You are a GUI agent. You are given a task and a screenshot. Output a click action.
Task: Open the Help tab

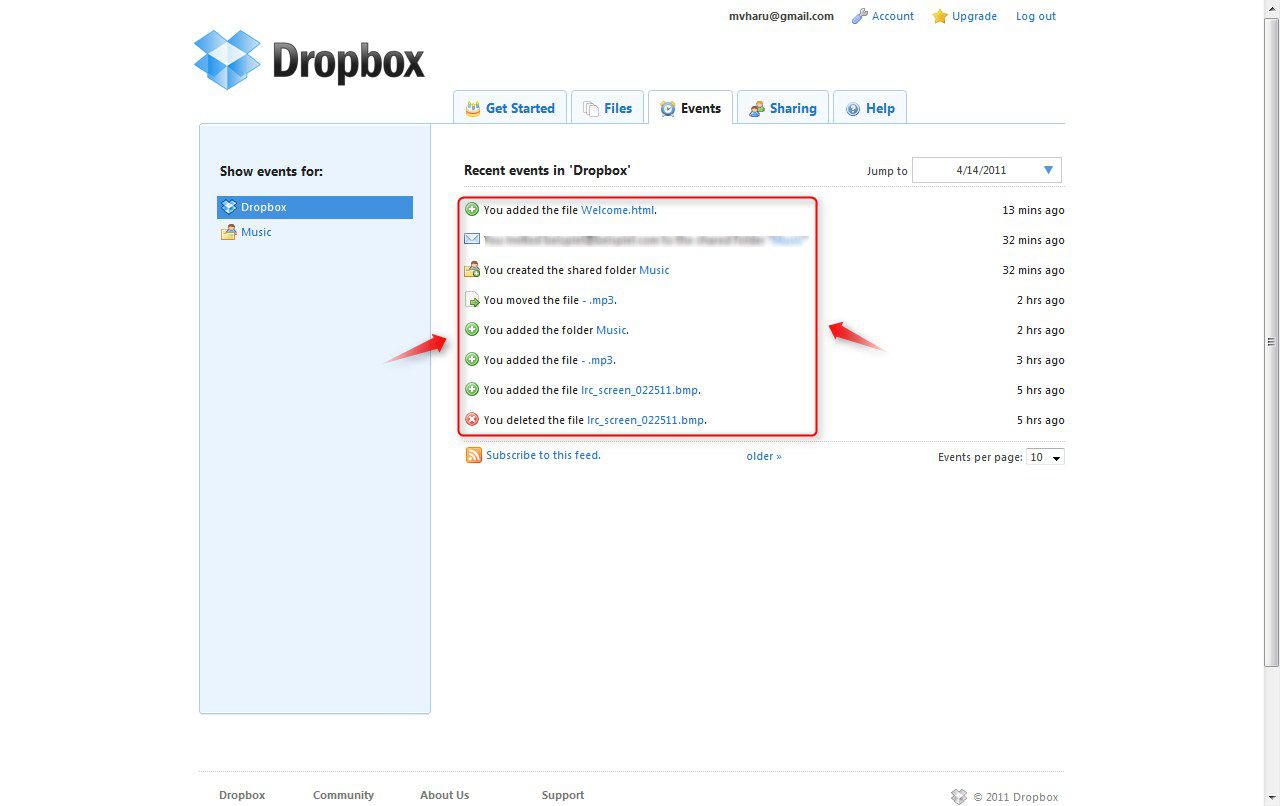tap(870, 108)
